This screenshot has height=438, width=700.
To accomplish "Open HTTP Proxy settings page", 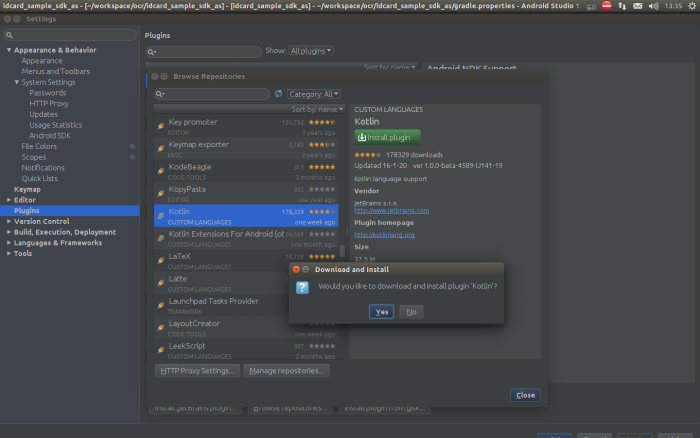I will pyautogui.click(x=49, y=104).
